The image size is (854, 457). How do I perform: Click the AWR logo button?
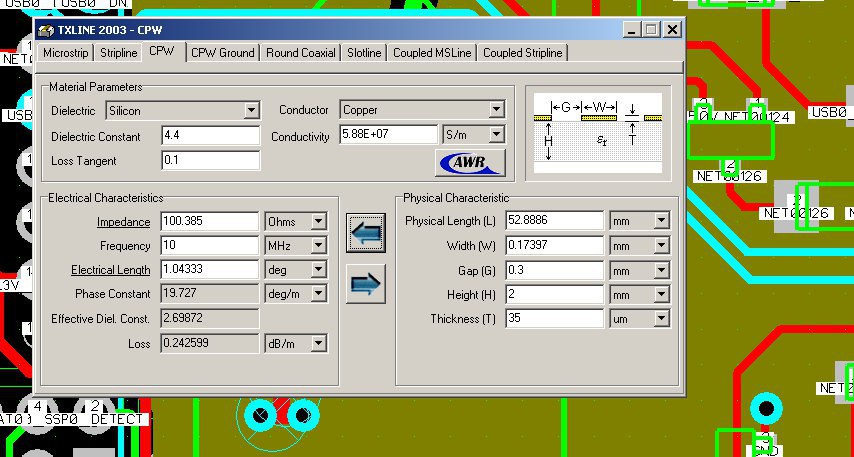(x=470, y=163)
